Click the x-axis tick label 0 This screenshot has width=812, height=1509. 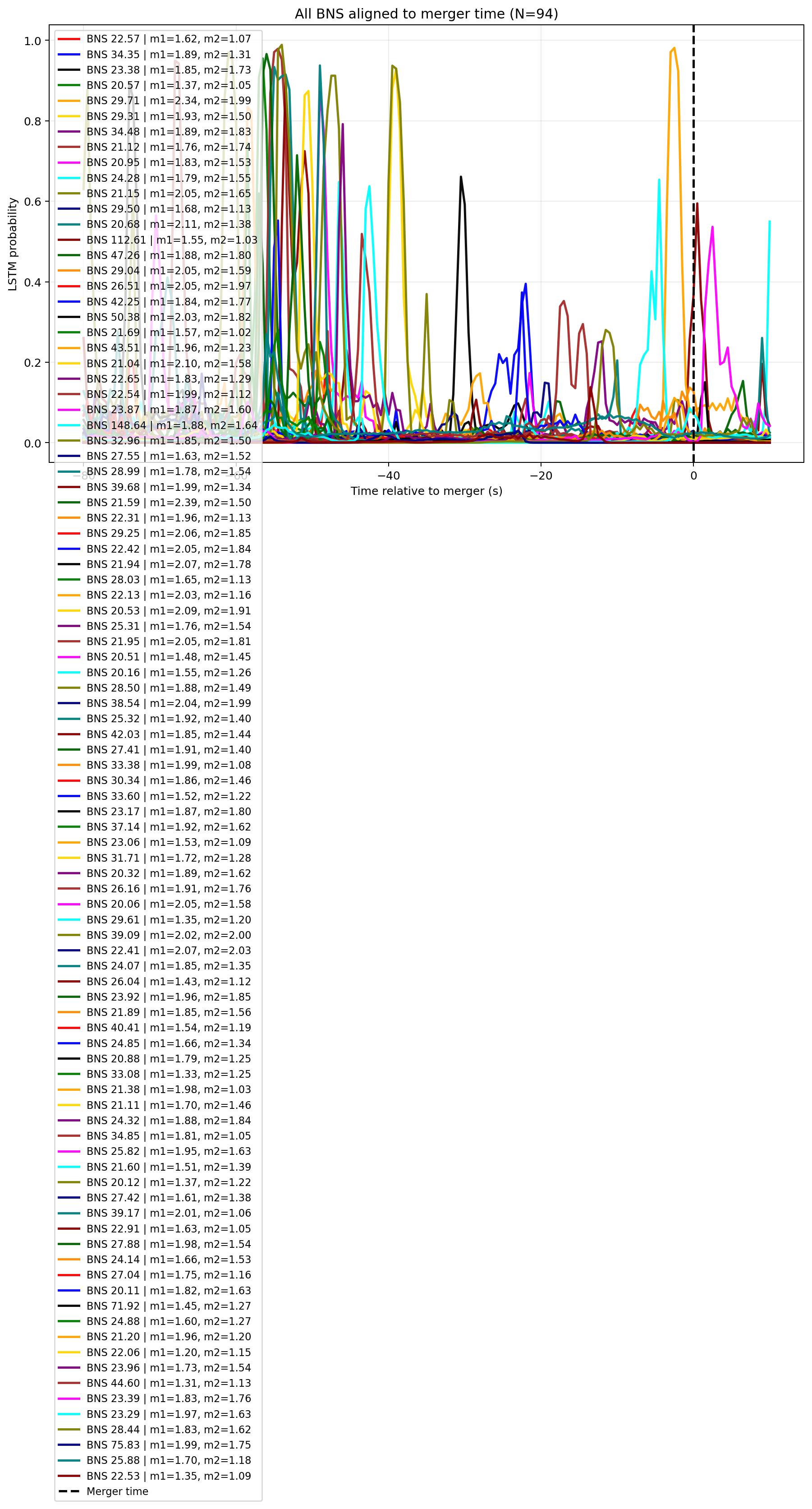pos(693,475)
